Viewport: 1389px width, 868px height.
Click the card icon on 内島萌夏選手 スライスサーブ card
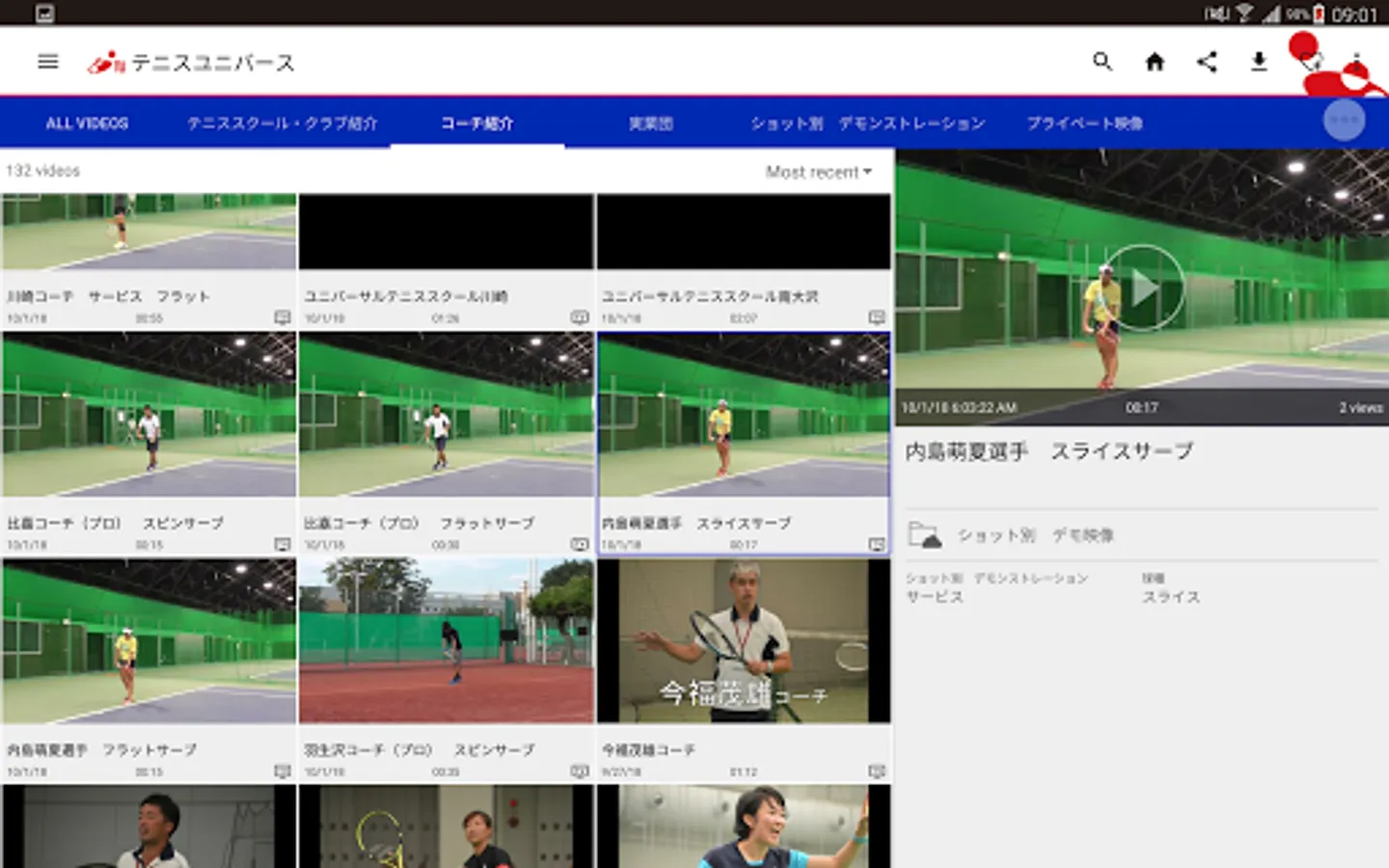pos(877,544)
